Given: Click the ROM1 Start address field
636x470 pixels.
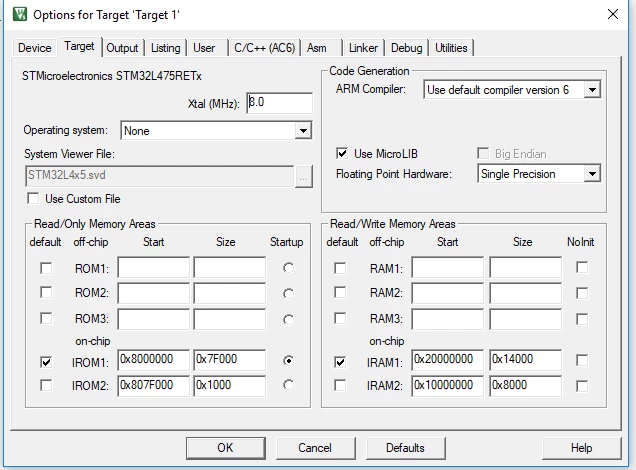Looking at the screenshot, I should [153, 267].
